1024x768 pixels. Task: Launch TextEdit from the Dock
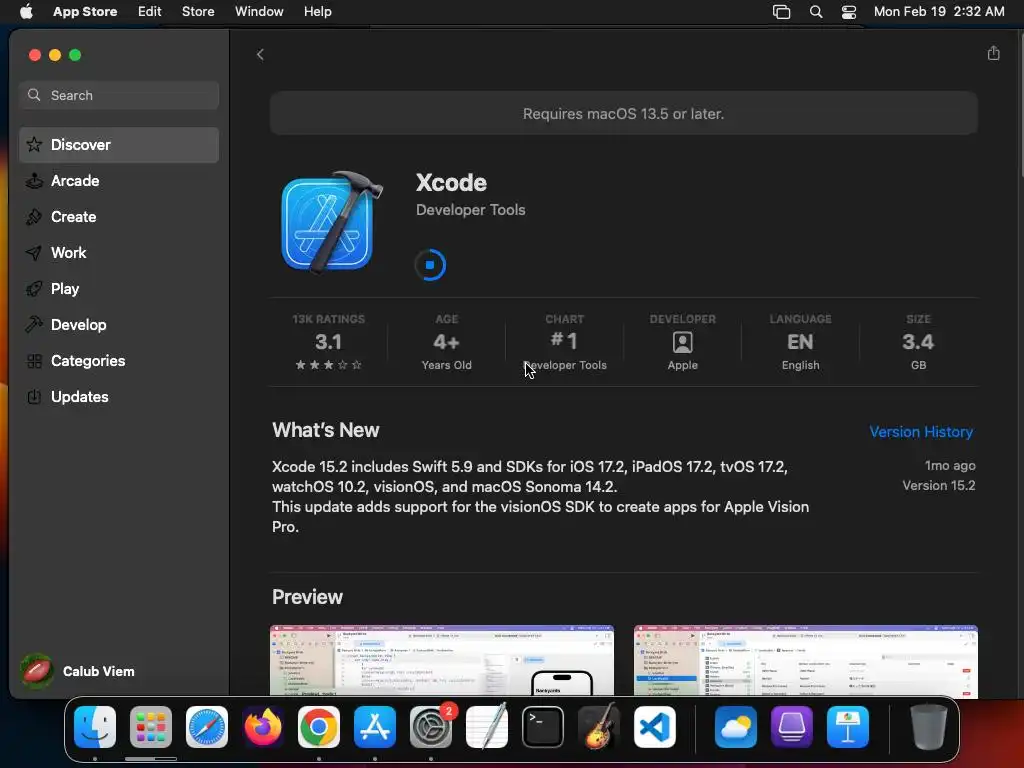click(487, 727)
